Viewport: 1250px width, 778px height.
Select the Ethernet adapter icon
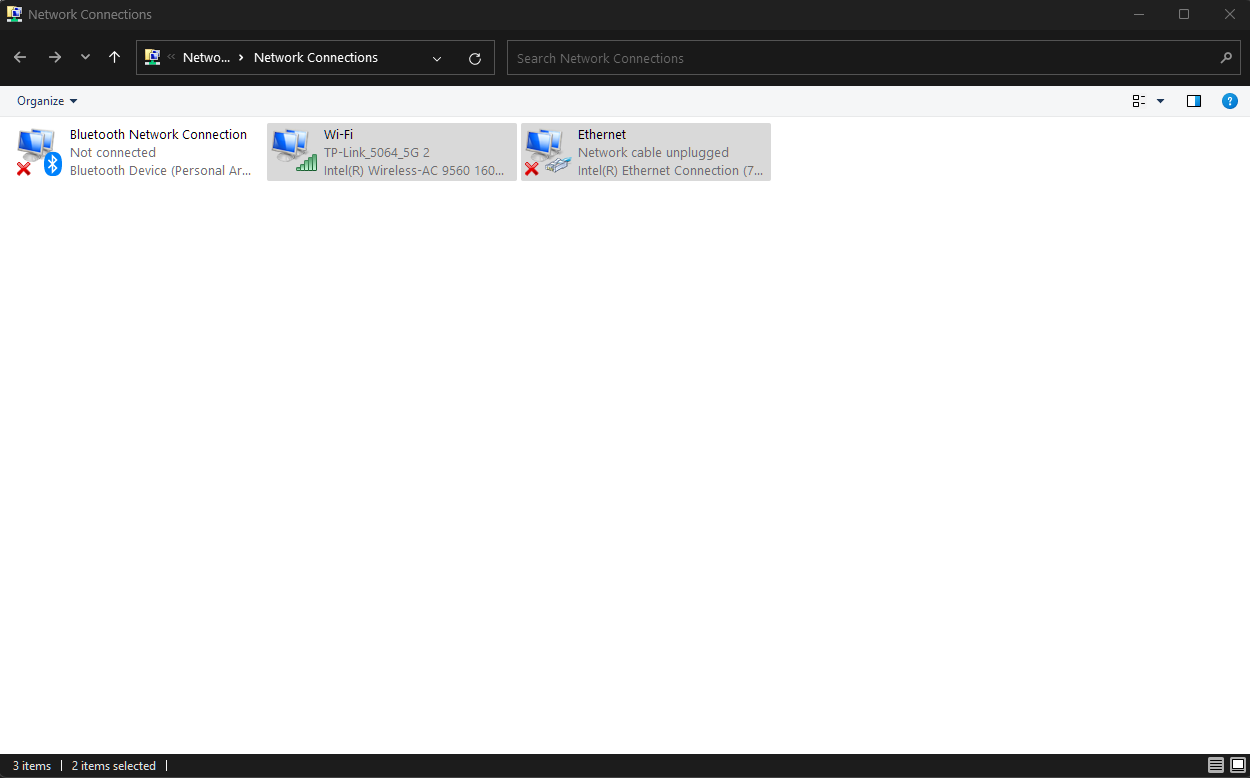coord(548,152)
